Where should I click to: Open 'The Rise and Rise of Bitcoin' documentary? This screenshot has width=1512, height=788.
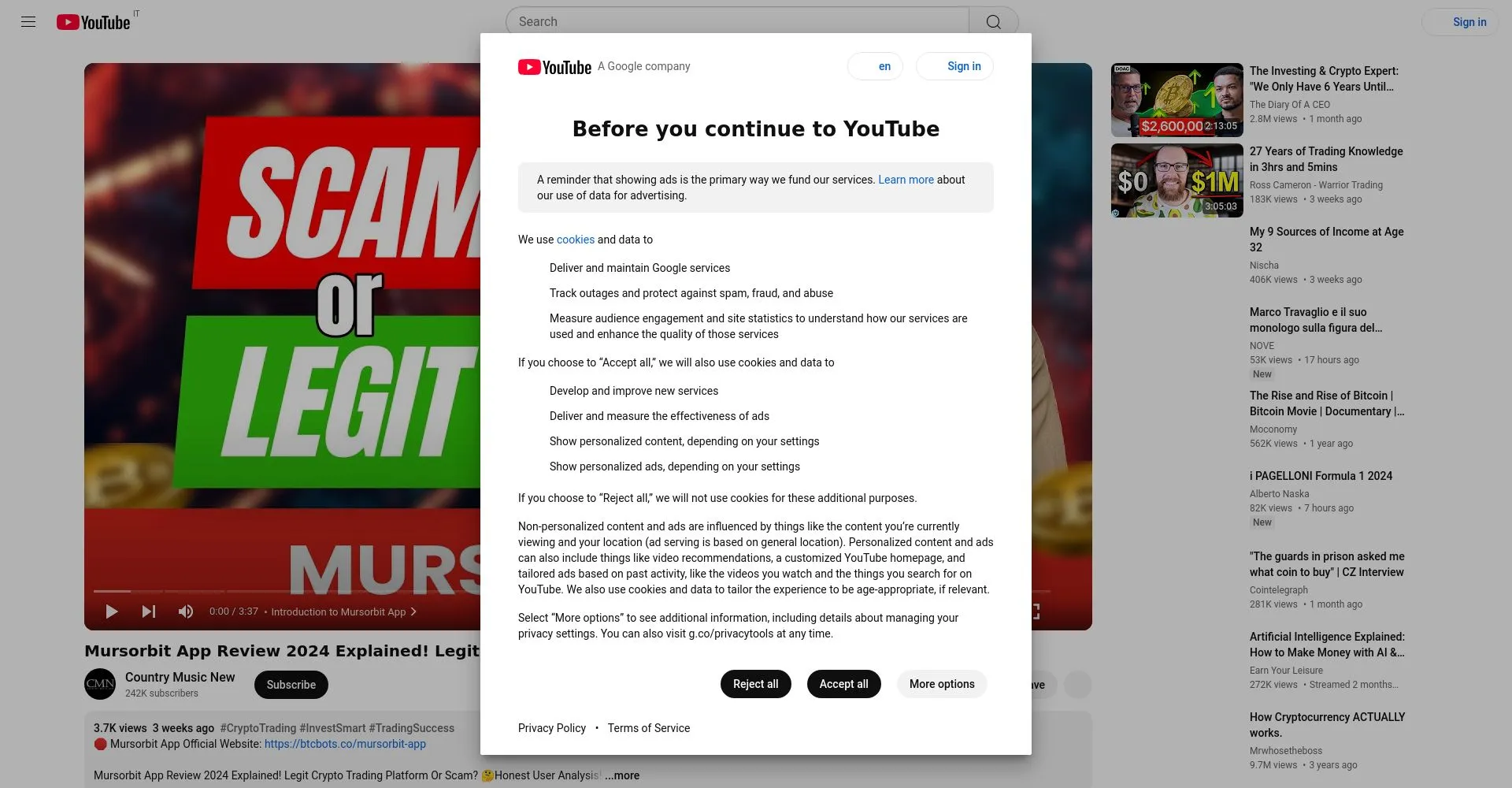click(1326, 403)
